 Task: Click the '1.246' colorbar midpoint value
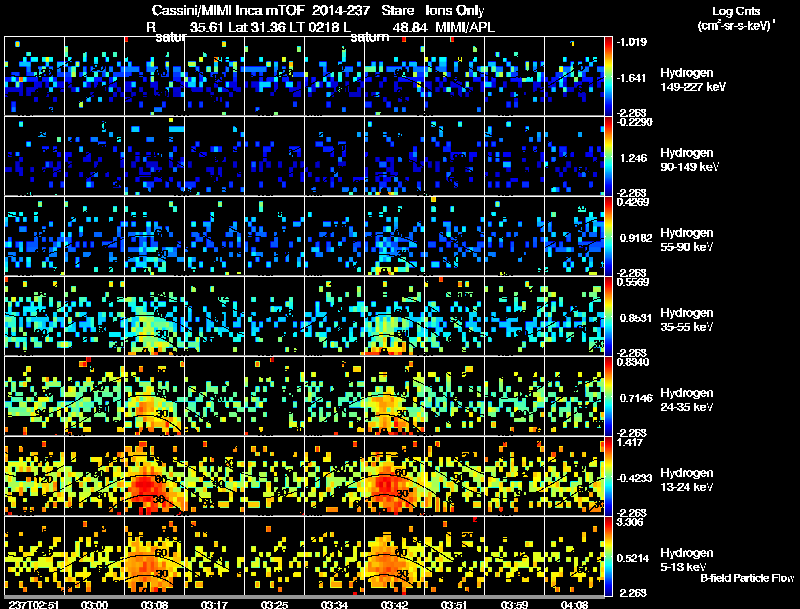pos(636,158)
